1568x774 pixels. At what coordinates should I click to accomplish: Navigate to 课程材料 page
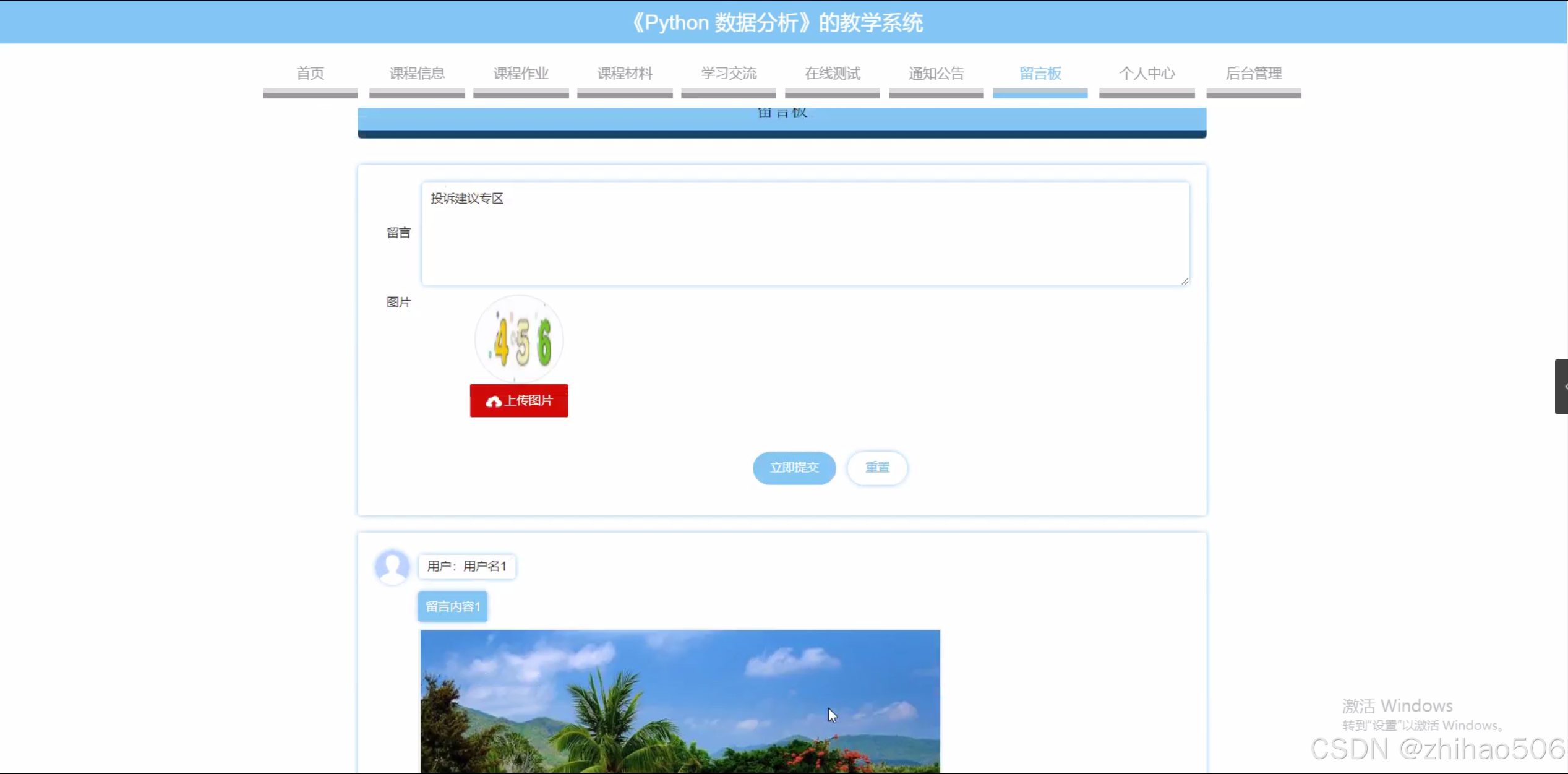tap(624, 73)
